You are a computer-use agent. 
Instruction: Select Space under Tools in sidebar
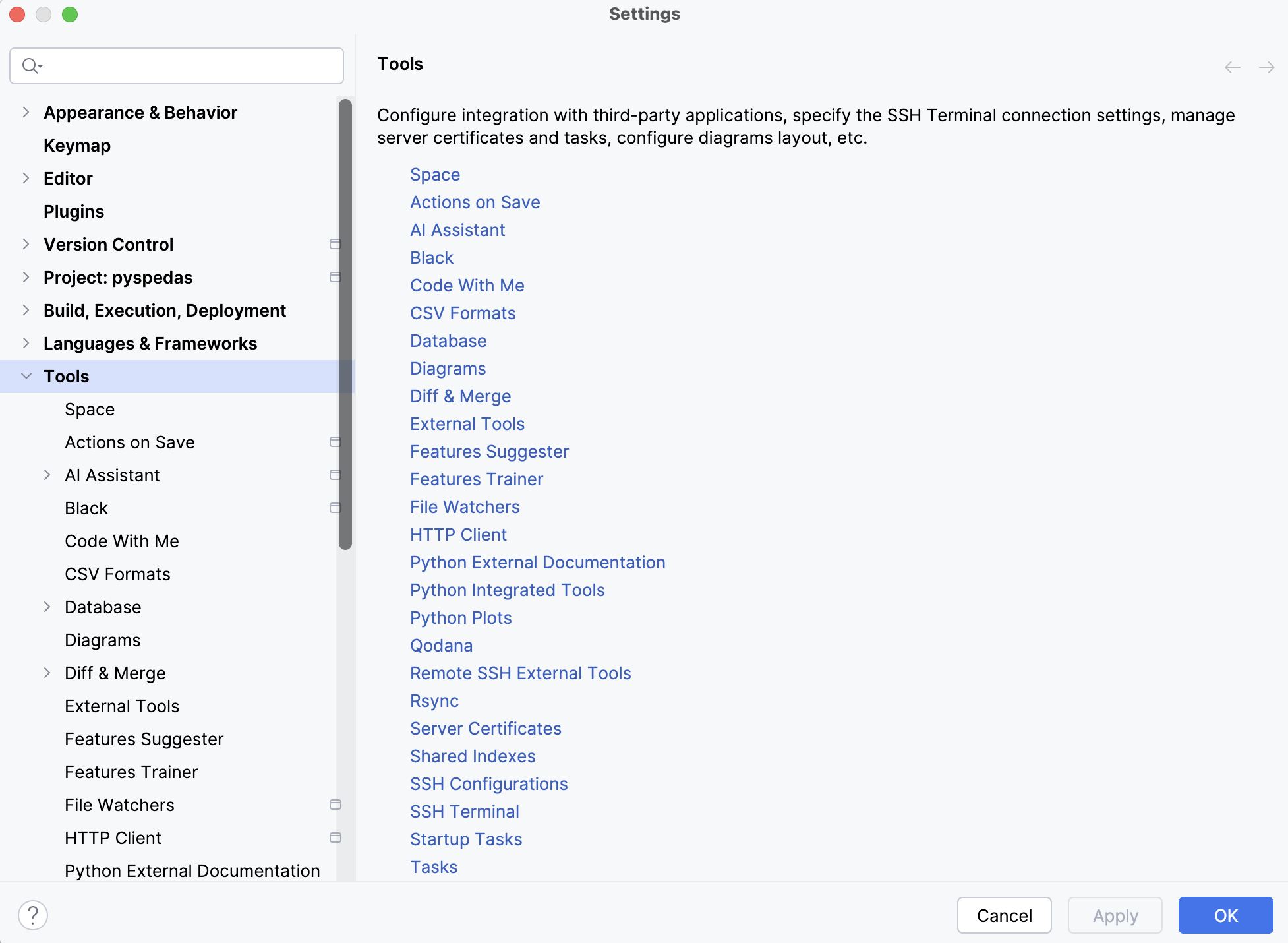[90, 410]
